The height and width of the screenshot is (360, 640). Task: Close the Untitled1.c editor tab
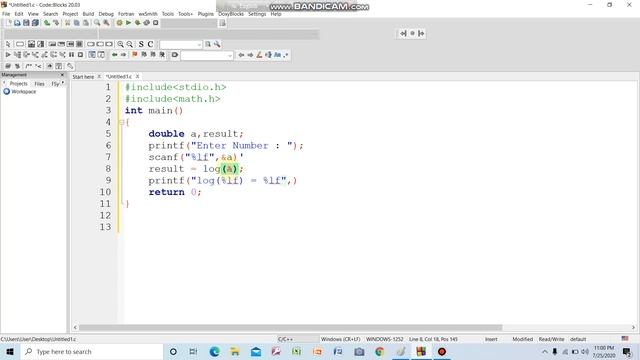click(x=138, y=76)
